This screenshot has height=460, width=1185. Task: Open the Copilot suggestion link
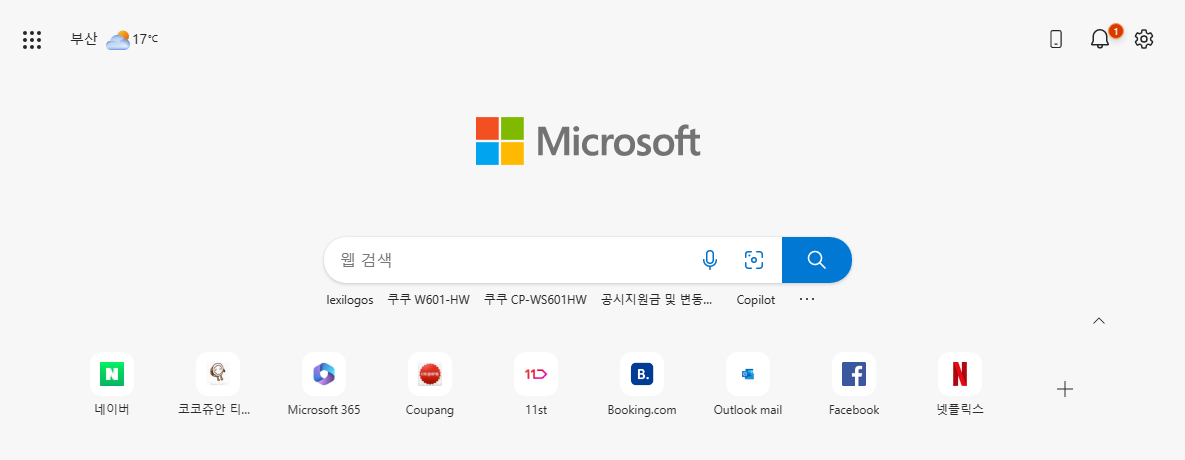[756, 300]
